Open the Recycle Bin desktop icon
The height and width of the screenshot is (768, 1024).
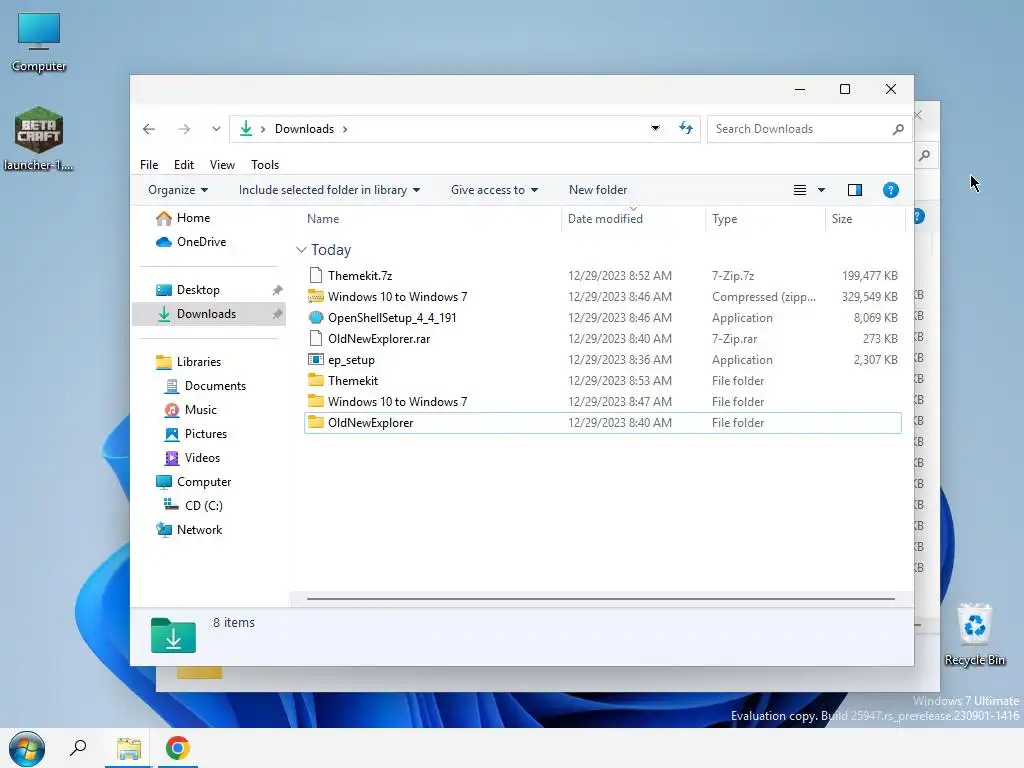974,635
